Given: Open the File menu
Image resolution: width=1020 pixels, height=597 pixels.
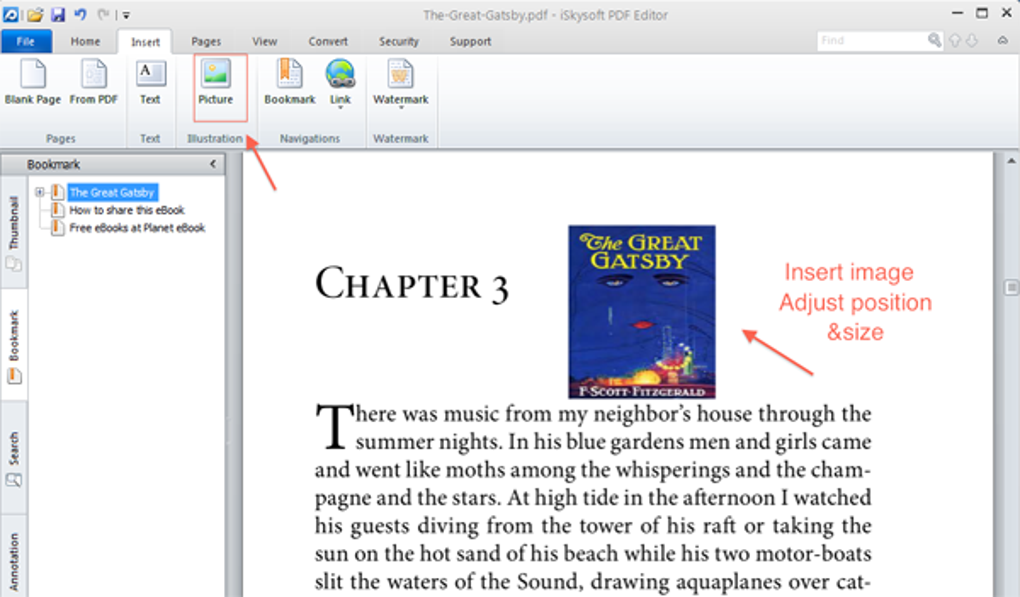Looking at the screenshot, I should (x=26, y=41).
